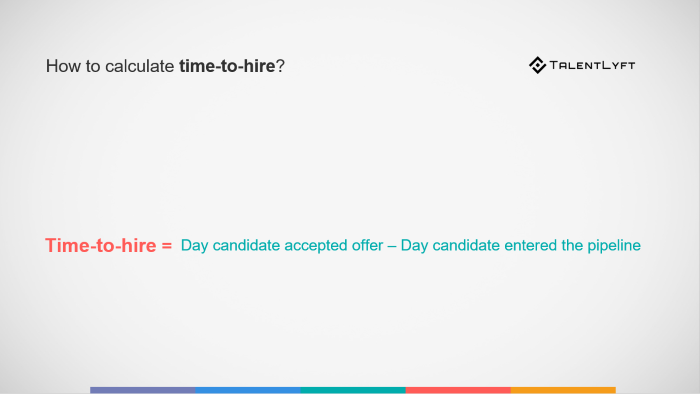Pick the purple segment of bottom bar

(x=142, y=390)
